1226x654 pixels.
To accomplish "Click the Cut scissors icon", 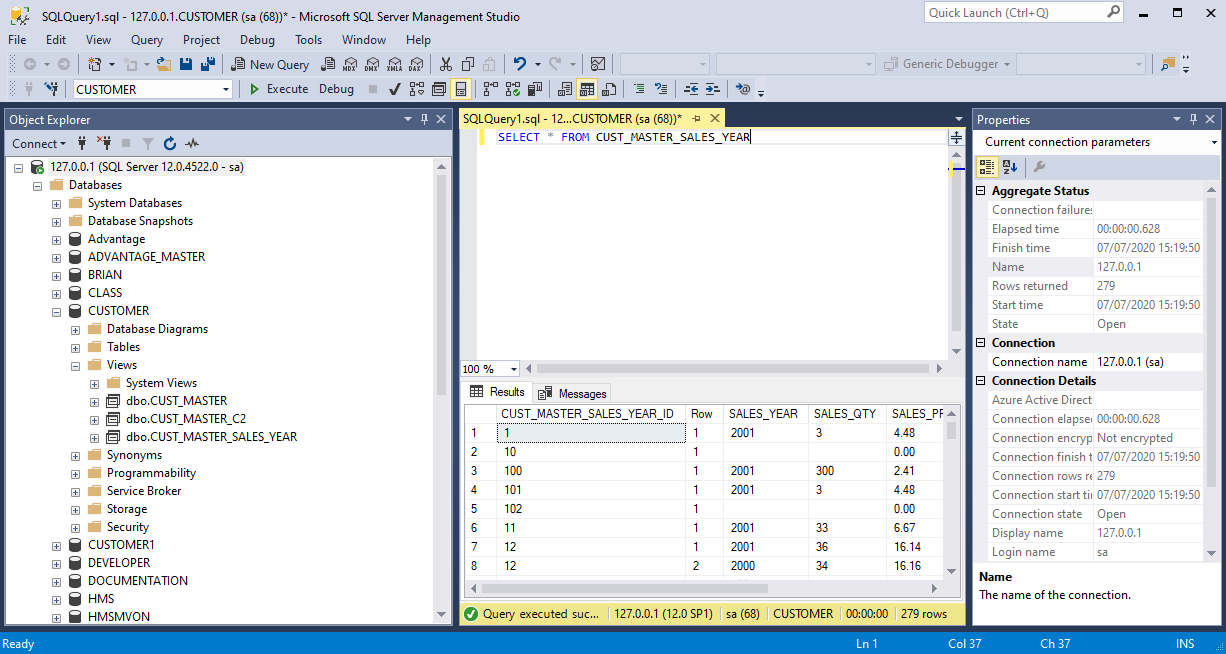I will tap(446, 64).
